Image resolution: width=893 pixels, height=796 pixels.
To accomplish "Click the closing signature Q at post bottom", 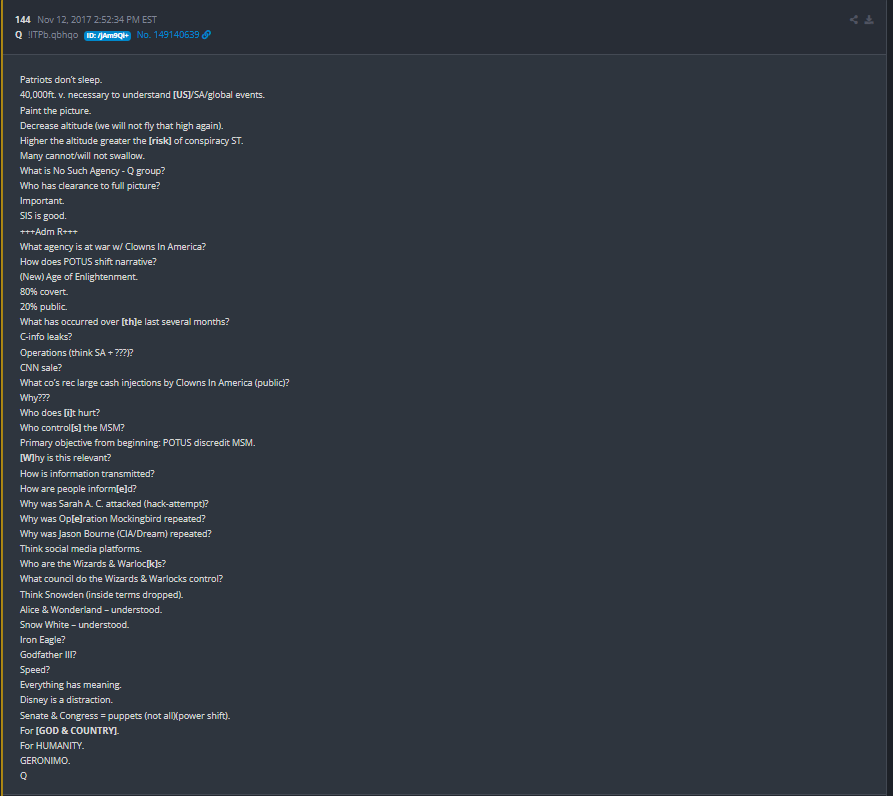I will [23, 776].
